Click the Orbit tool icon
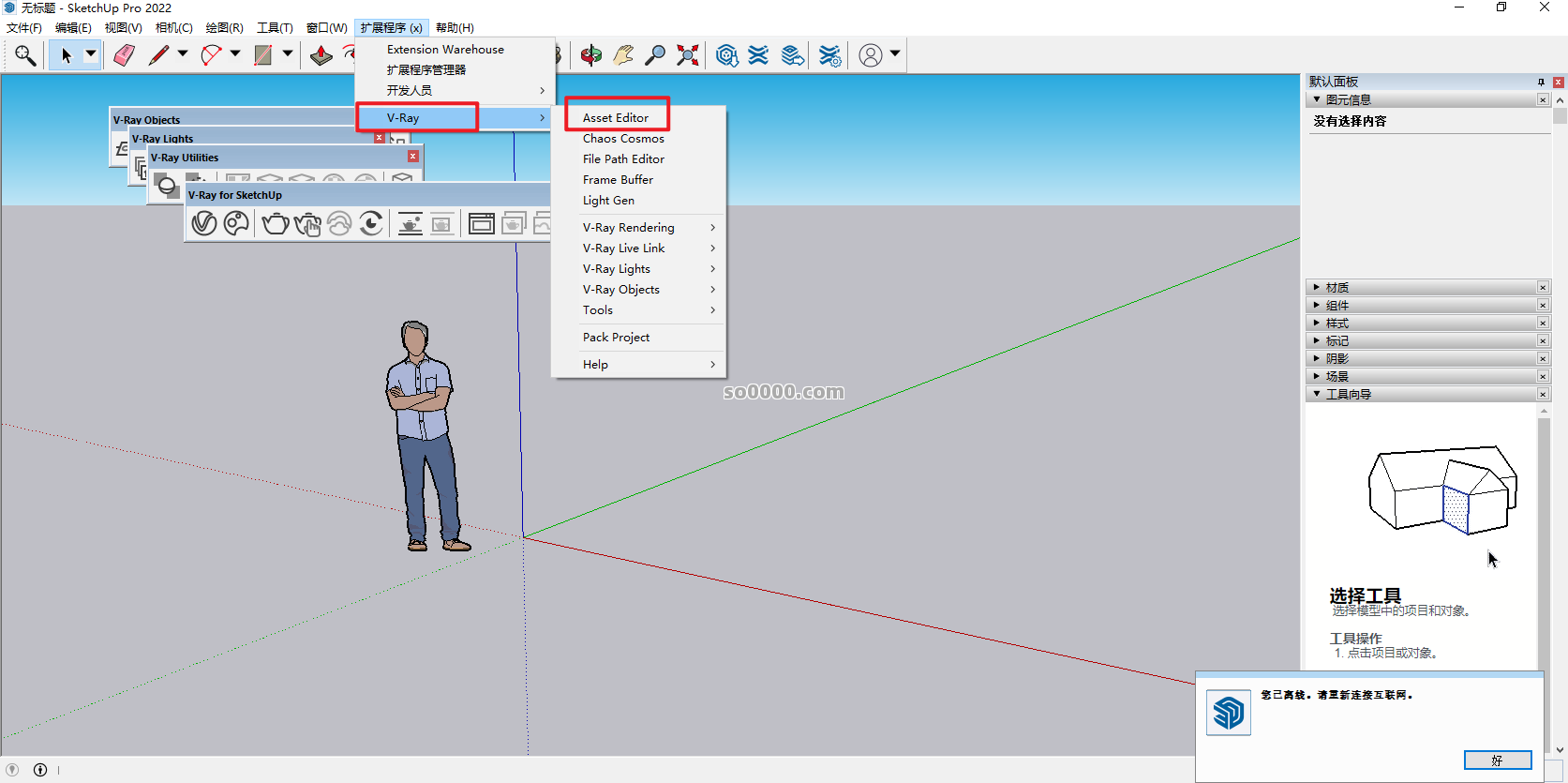1568x783 pixels. click(x=590, y=55)
